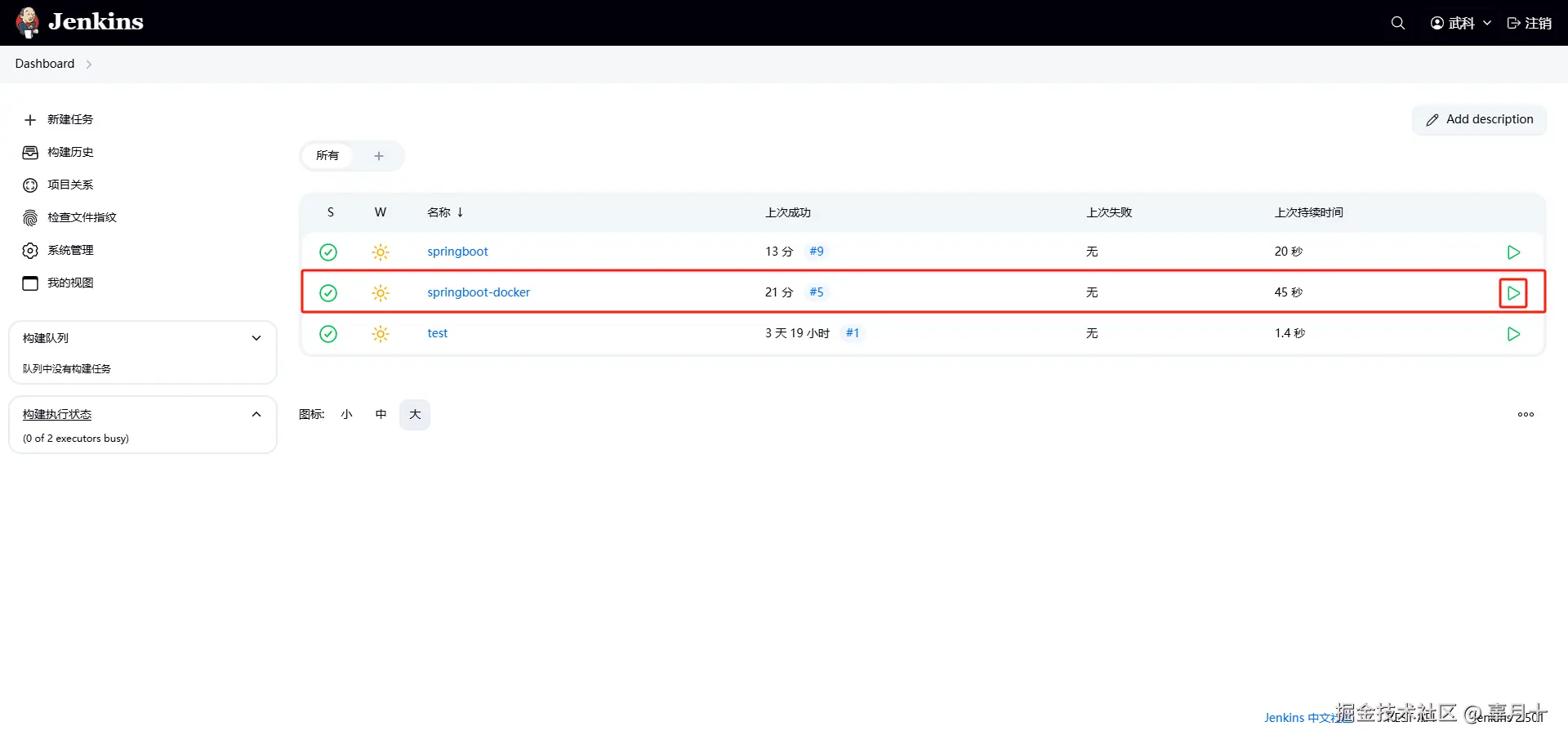Click the 上次失败 column header
1568x744 pixels.
pos(1109,212)
